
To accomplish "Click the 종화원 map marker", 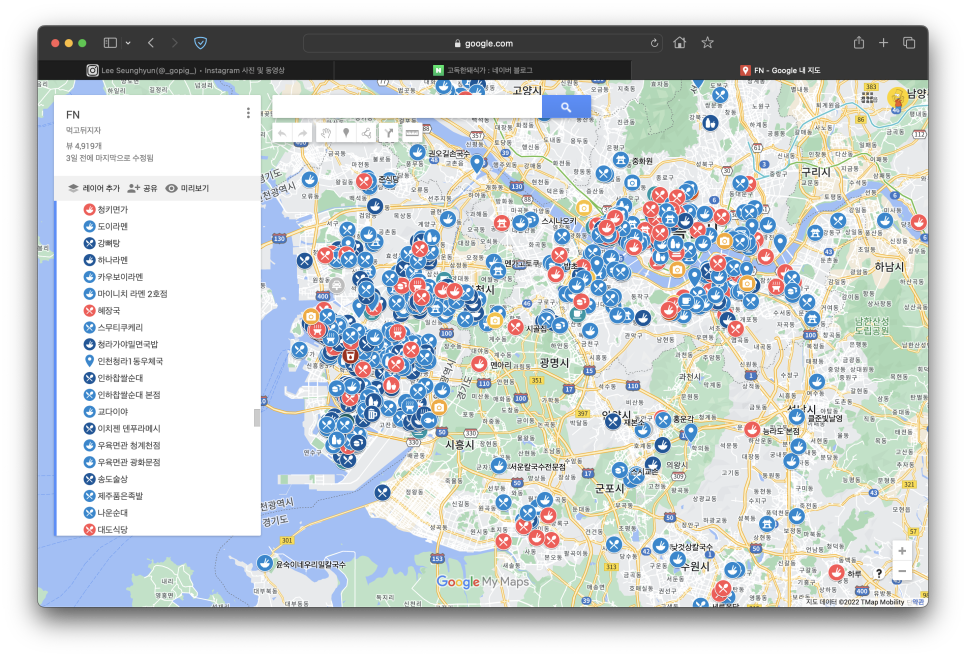I will pos(621,160).
